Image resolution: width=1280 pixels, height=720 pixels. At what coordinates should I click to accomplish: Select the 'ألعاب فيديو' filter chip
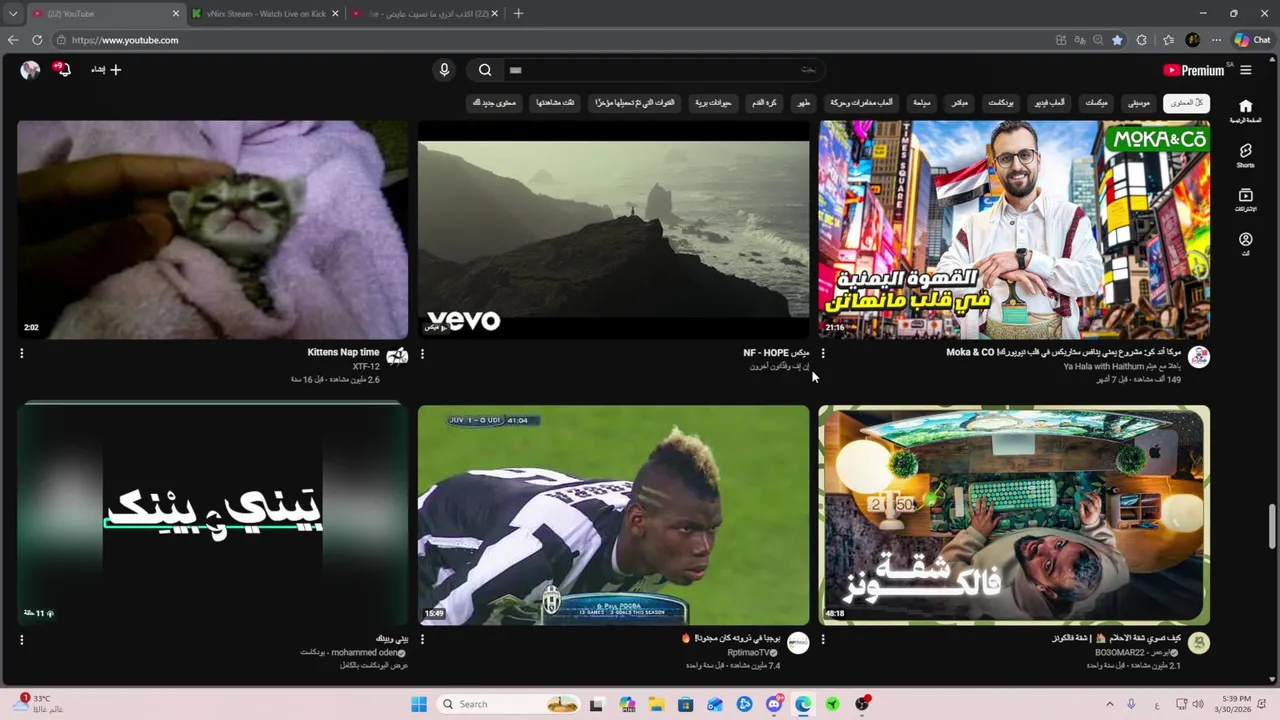coord(1049,103)
